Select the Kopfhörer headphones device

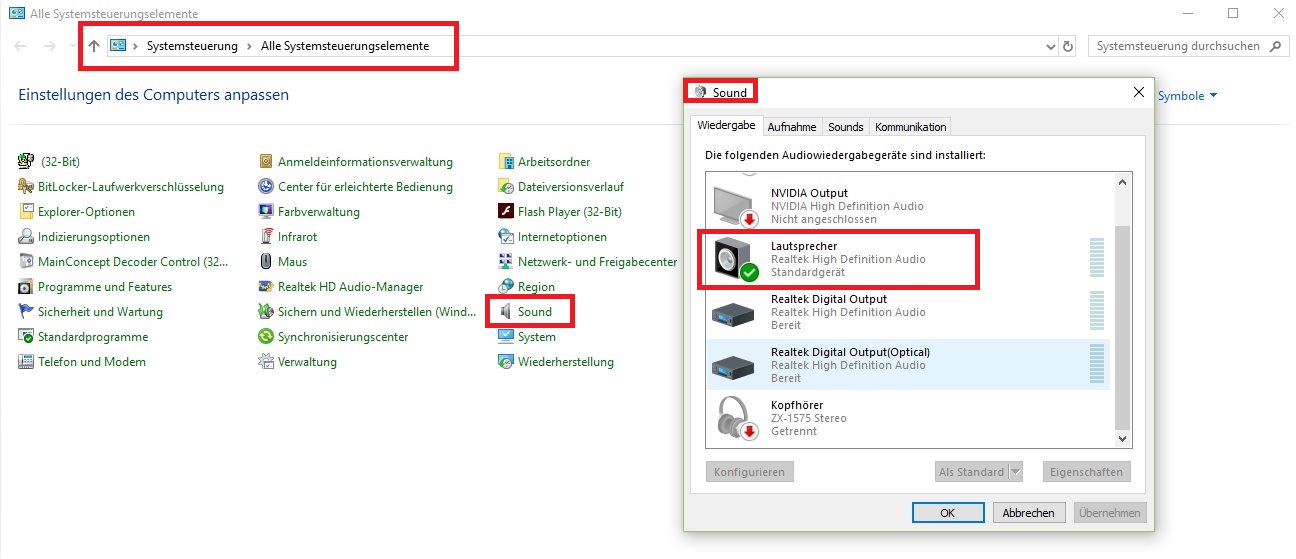[908, 418]
